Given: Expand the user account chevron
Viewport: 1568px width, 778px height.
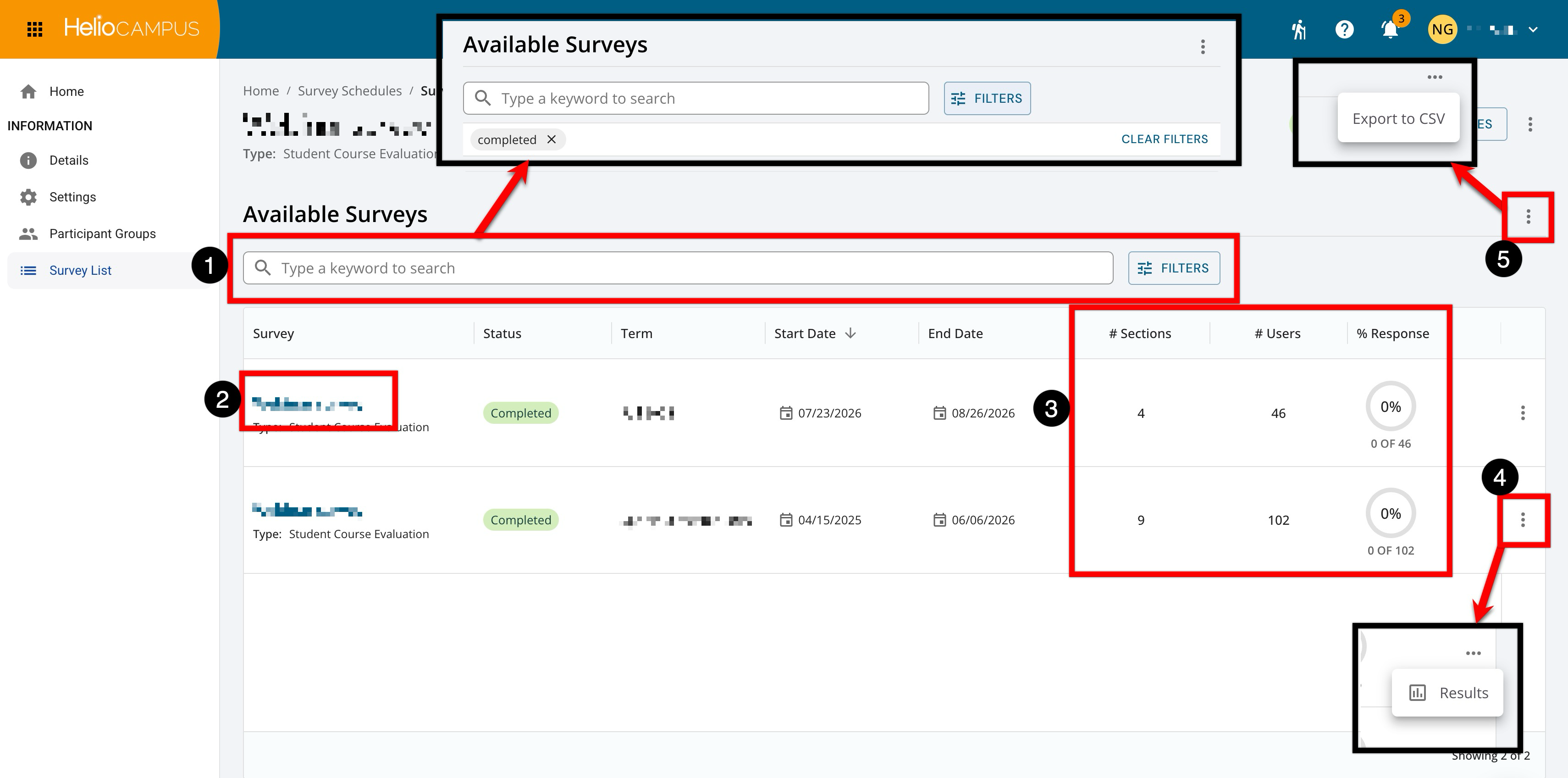Looking at the screenshot, I should click(1533, 29).
